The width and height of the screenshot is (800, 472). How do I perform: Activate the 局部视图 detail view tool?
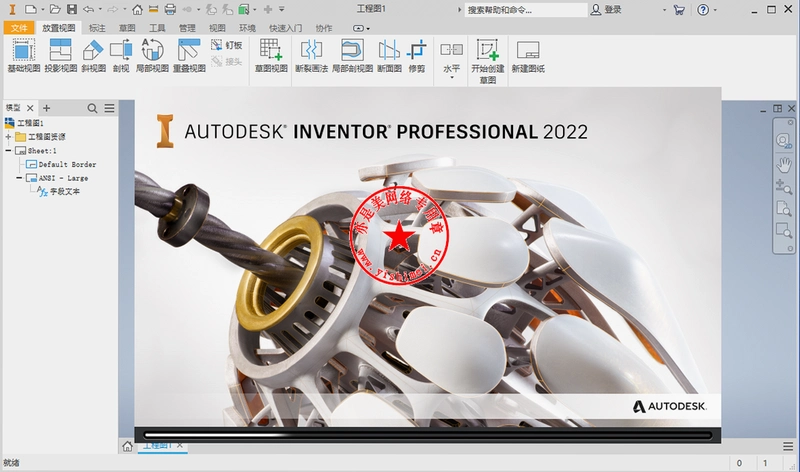(152, 56)
